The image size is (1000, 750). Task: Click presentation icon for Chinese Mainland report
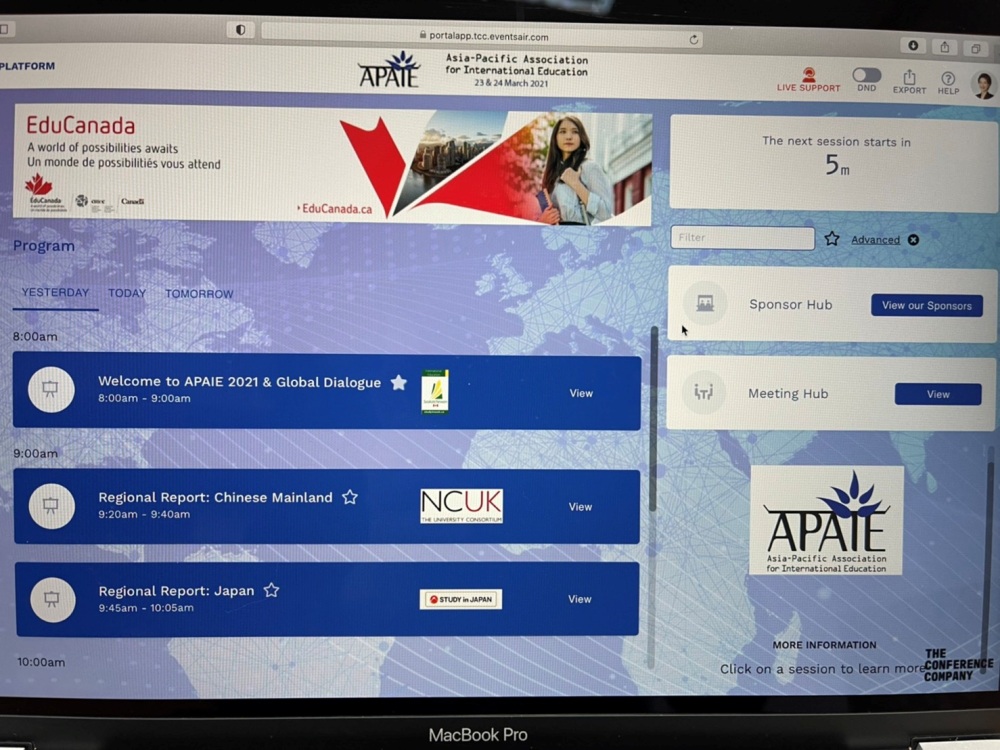pyautogui.click(x=52, y=506)
